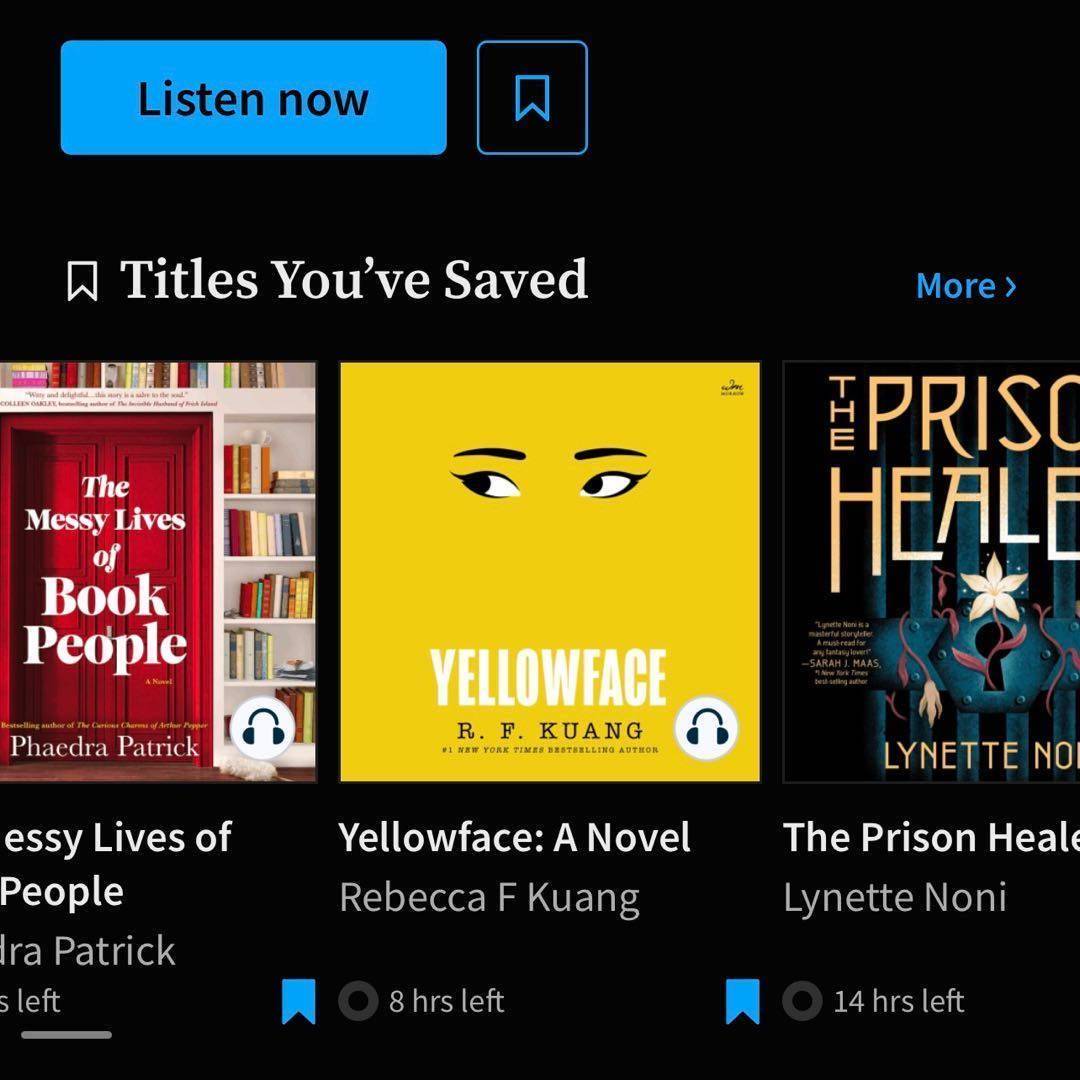Screen dimensions: 1080x1080
Task: Tap the Listen now button
Action: pos(253,98)
